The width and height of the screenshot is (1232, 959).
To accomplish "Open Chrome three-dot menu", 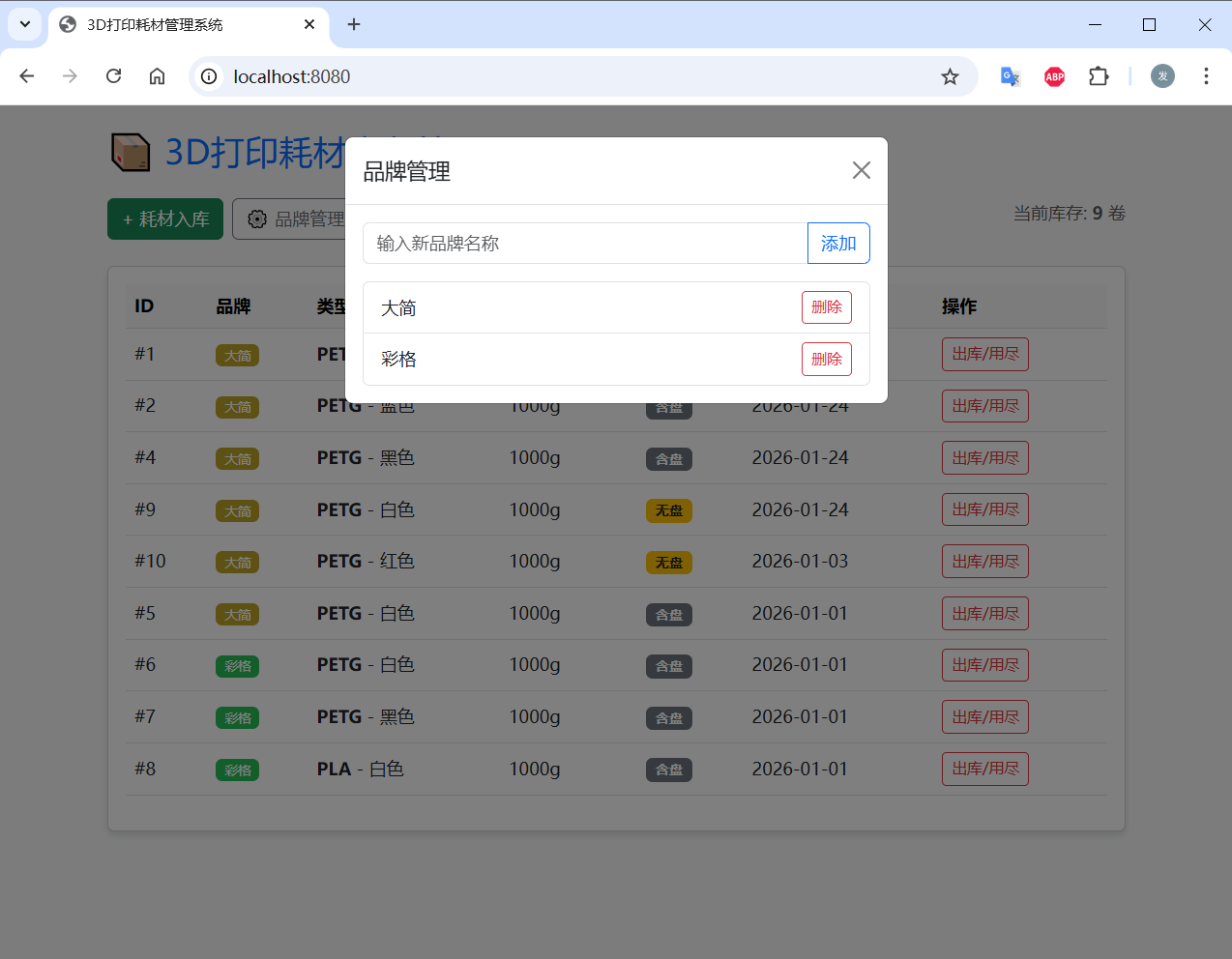I will (1205, 76).
